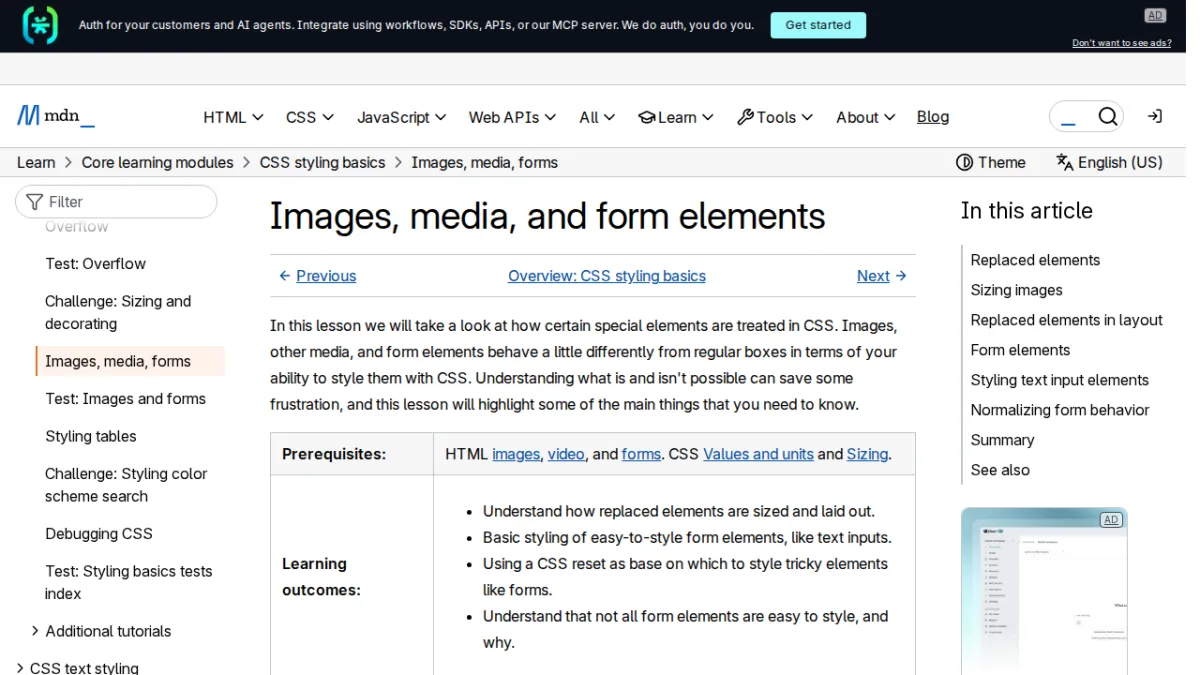Open the Theme switcher
The image size is (1200, 675).
(x=990, y=162)
